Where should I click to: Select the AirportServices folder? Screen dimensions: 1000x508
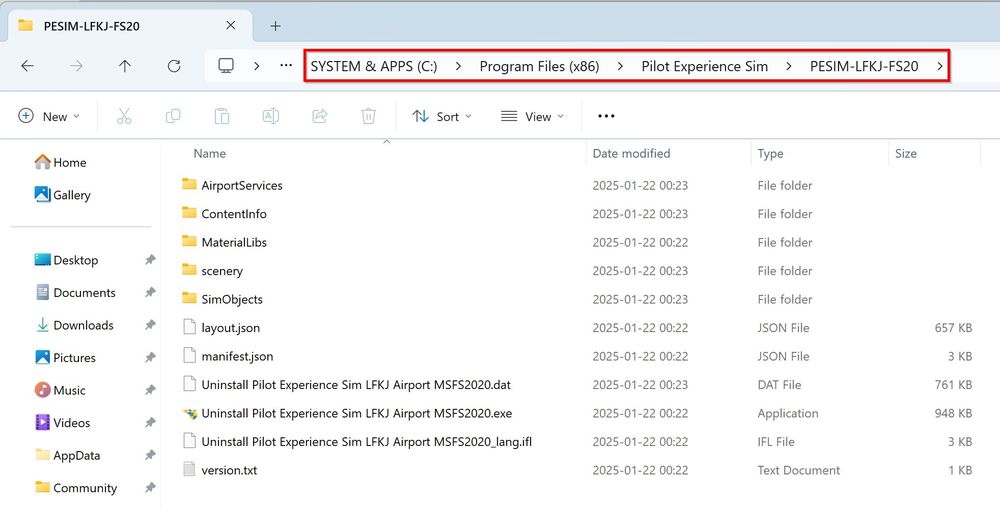point(242,185)
